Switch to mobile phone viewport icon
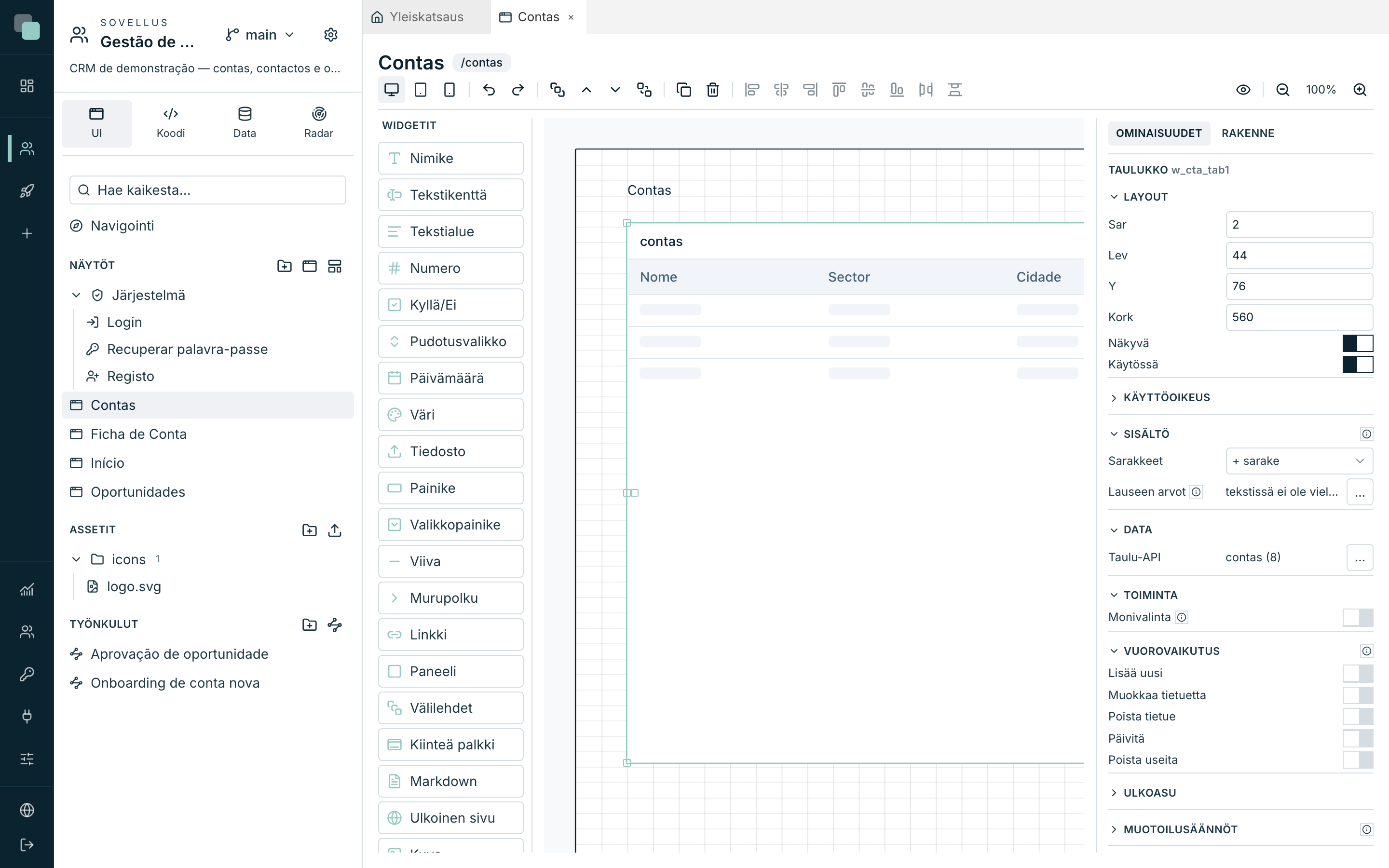The width and height of the screenshot is (1389, 868). pyautogui.click(x=449, y=90)
